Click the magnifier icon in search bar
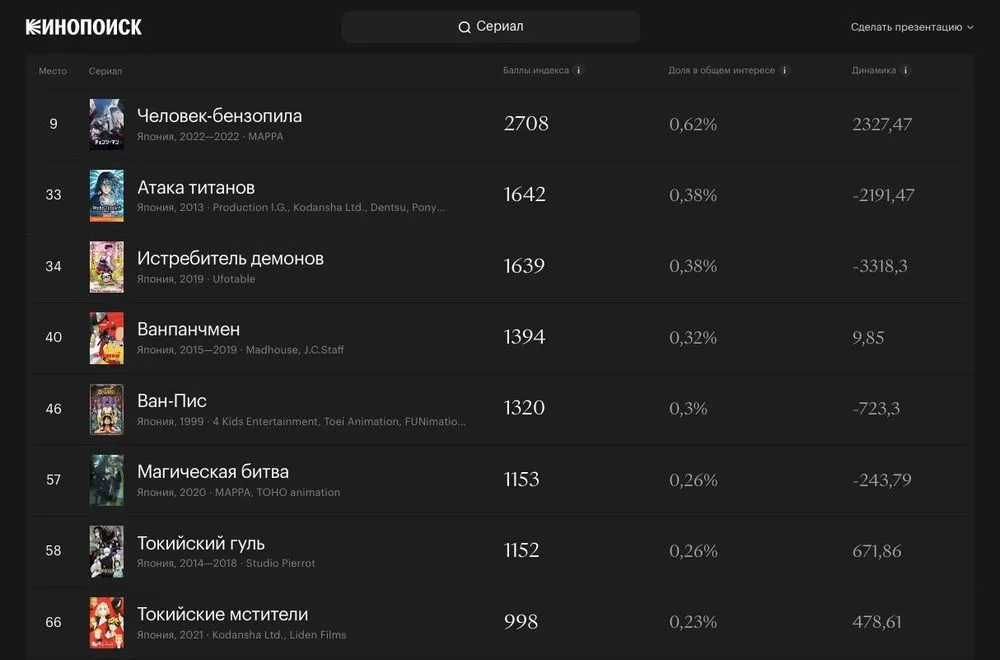This screenshot has width=1000, height=660. click(464, 27)
